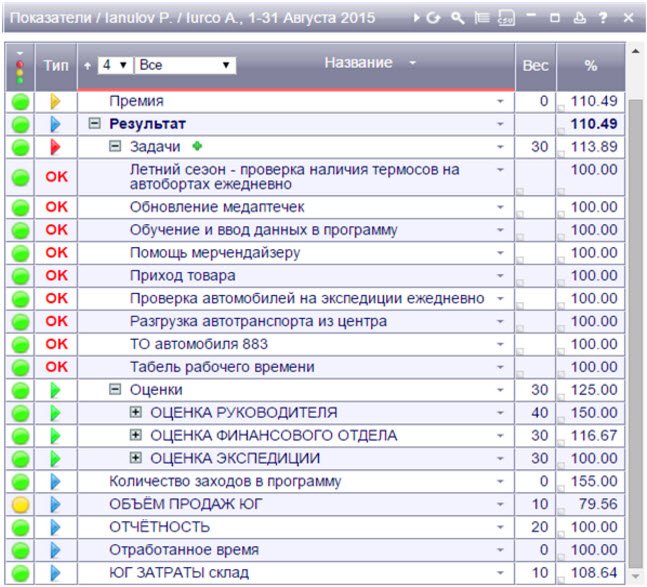
Task: Click the print icon in title bar
Action: [x=579, y=18]
